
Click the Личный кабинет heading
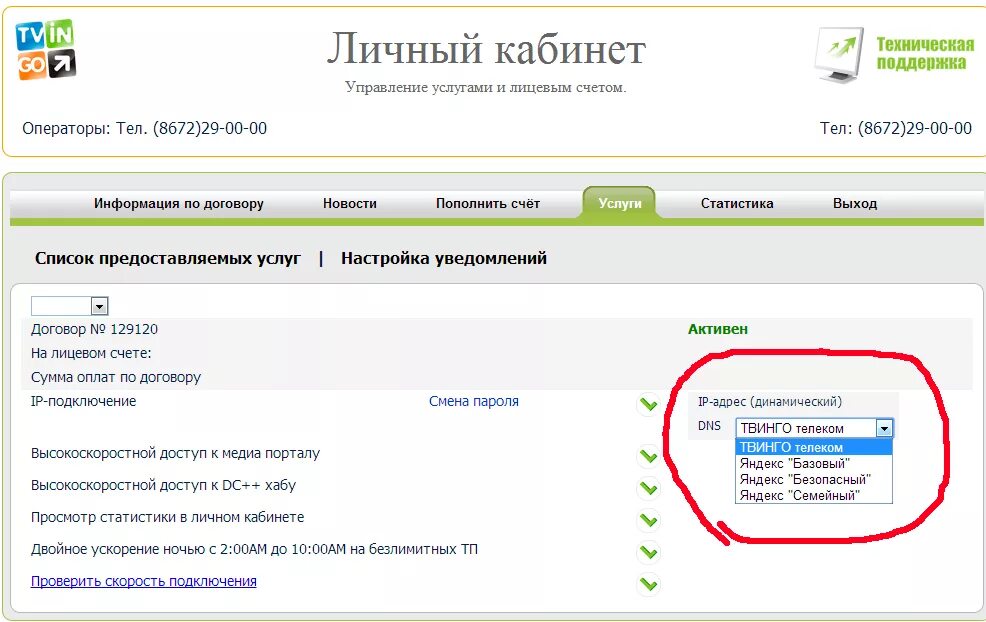pos(486,48)
